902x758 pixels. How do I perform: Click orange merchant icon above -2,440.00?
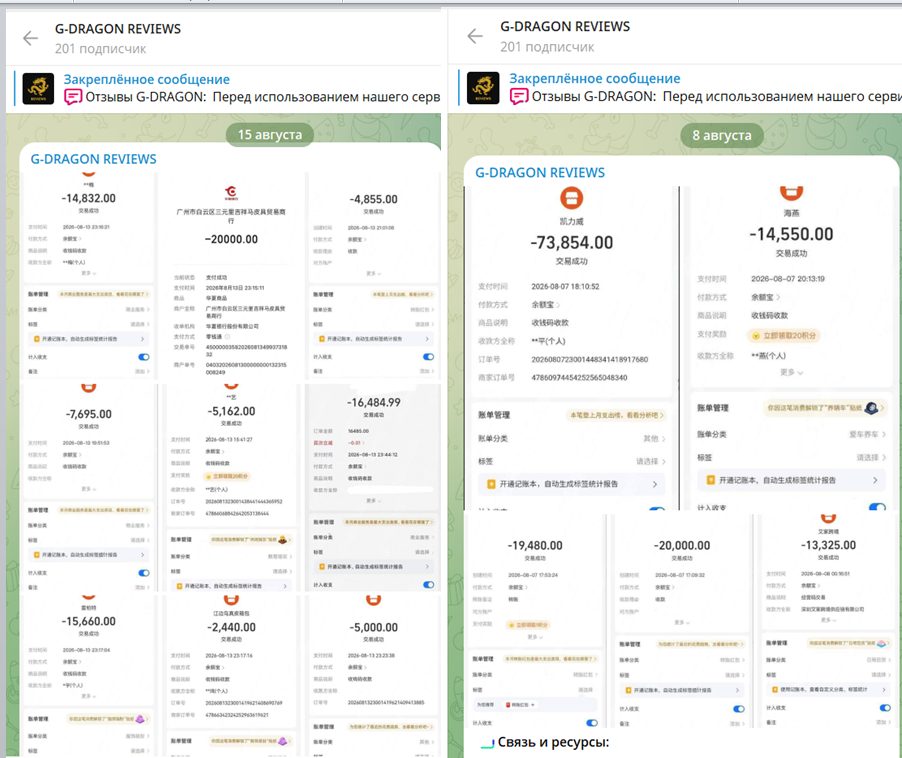[x=231, y=600]
